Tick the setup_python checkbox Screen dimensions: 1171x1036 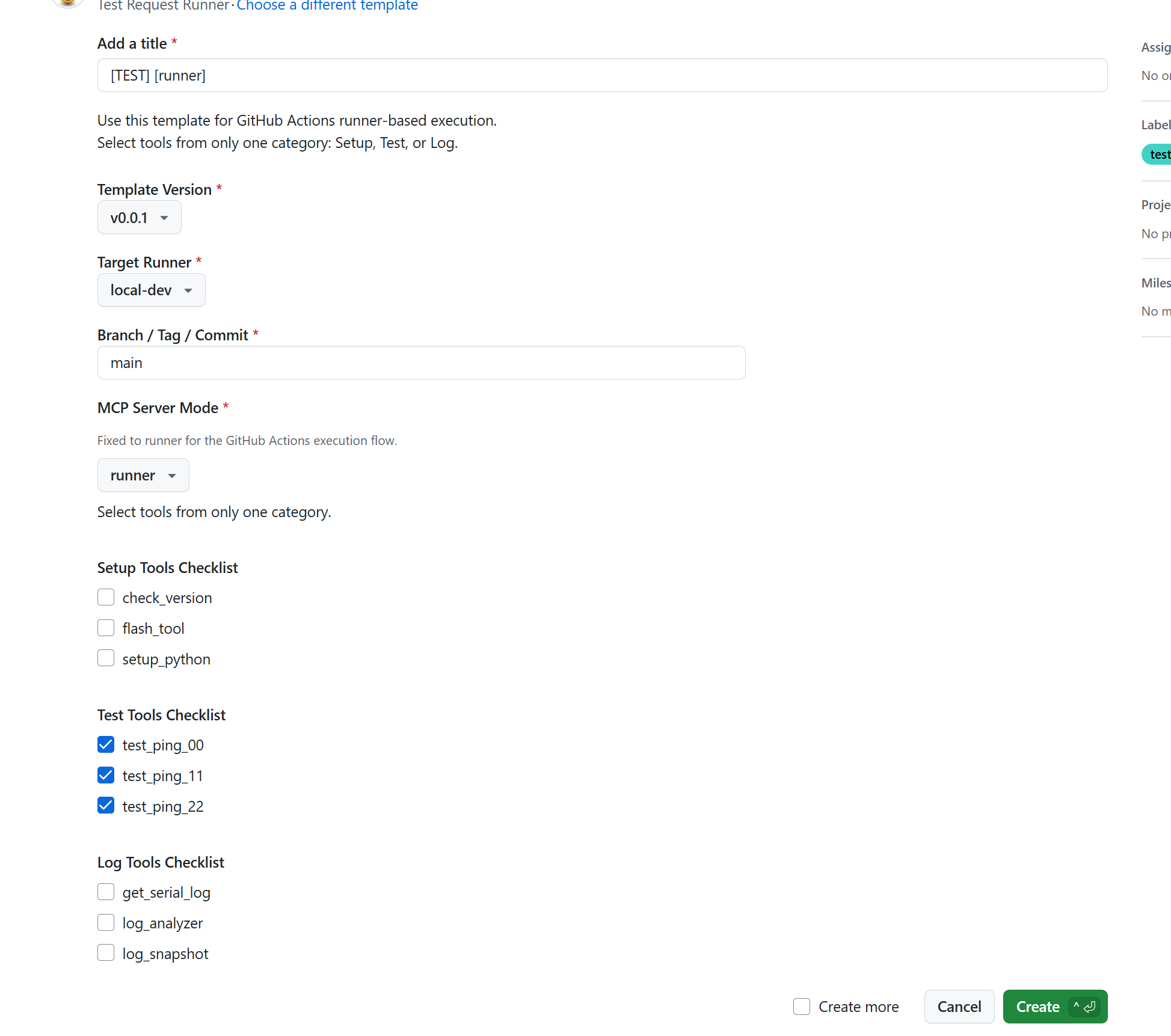[x=106, y=658]
